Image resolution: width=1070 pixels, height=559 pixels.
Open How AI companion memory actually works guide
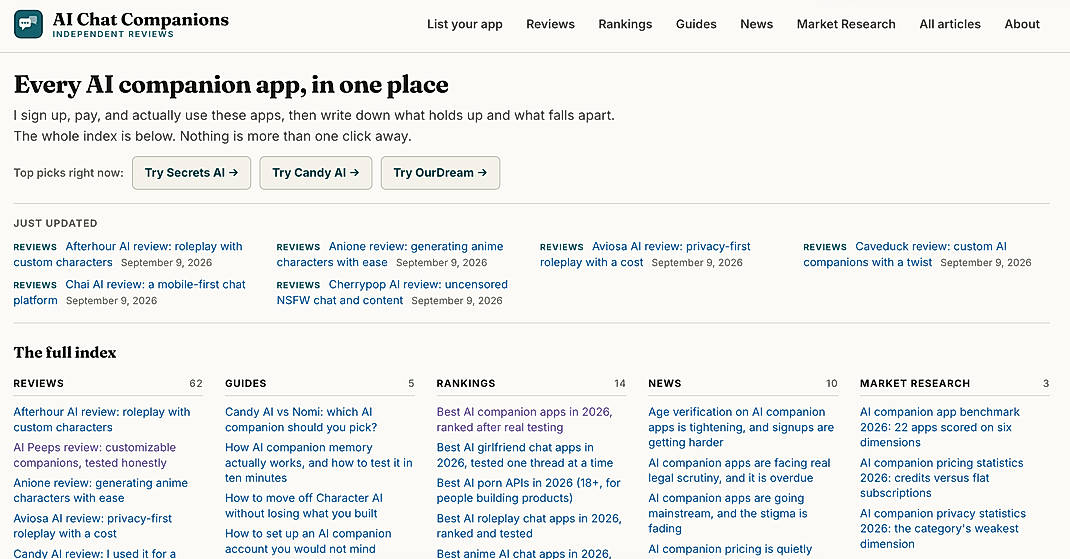319,462
